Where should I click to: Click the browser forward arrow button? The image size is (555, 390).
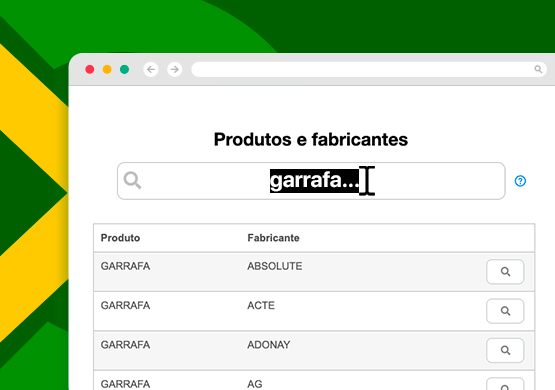174,69
